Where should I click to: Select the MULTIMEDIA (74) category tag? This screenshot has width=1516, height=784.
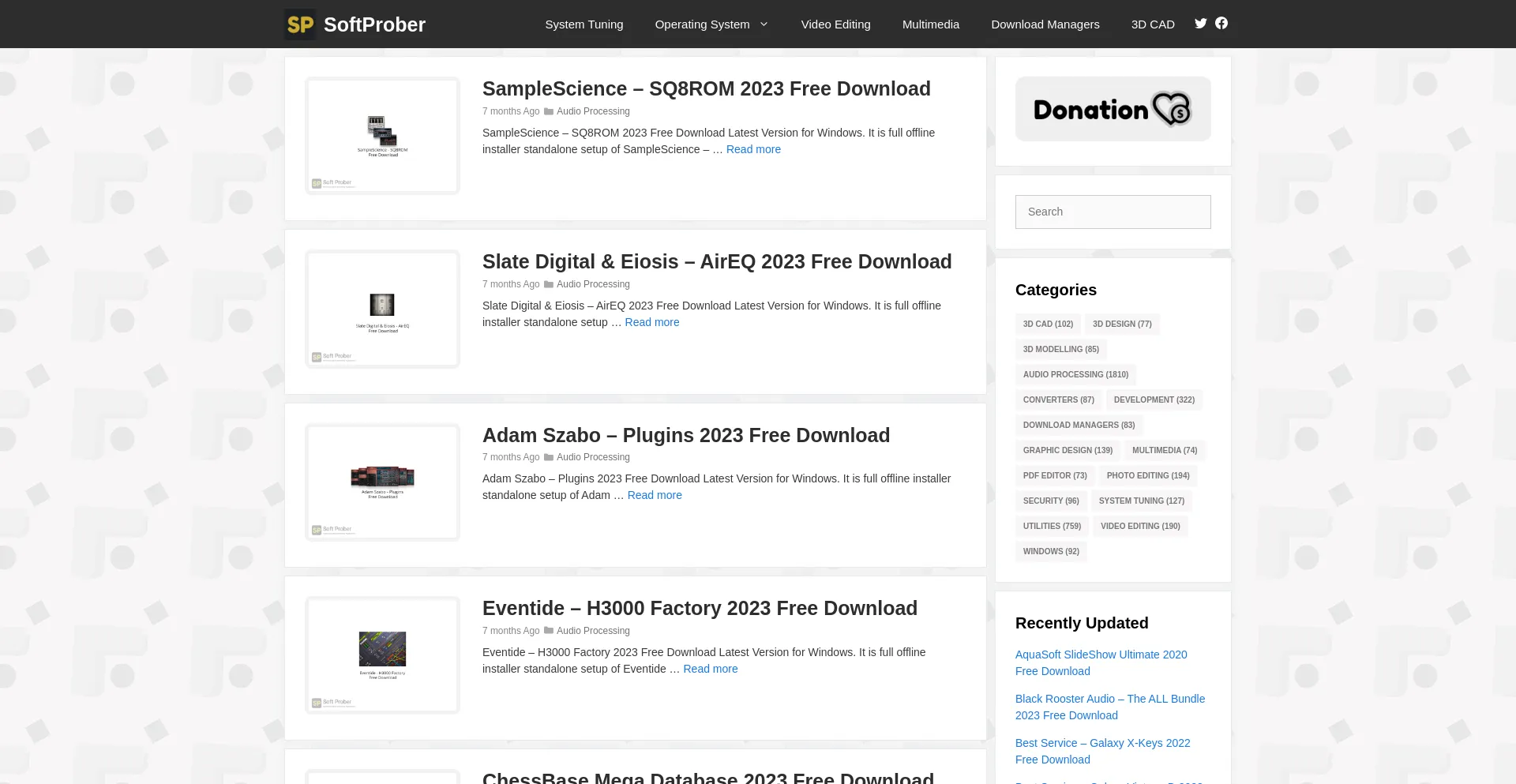point(1165,450)
